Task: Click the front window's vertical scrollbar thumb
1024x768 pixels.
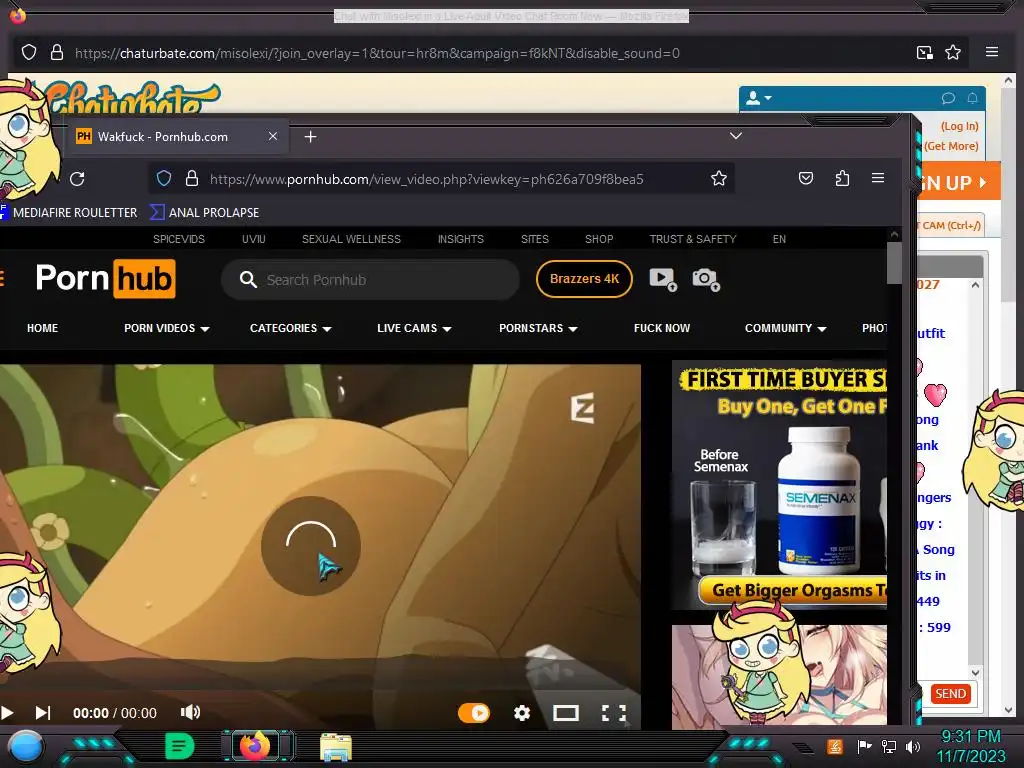Action: [894, 263]
